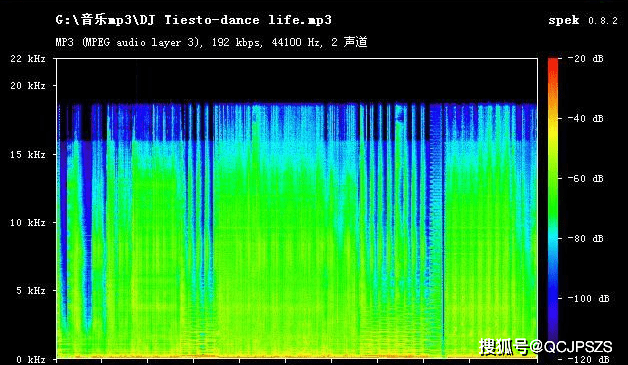Click the file path title 'DJ Tiesto-dance life.mp3'
628x365 pixels.
(236, 20)
